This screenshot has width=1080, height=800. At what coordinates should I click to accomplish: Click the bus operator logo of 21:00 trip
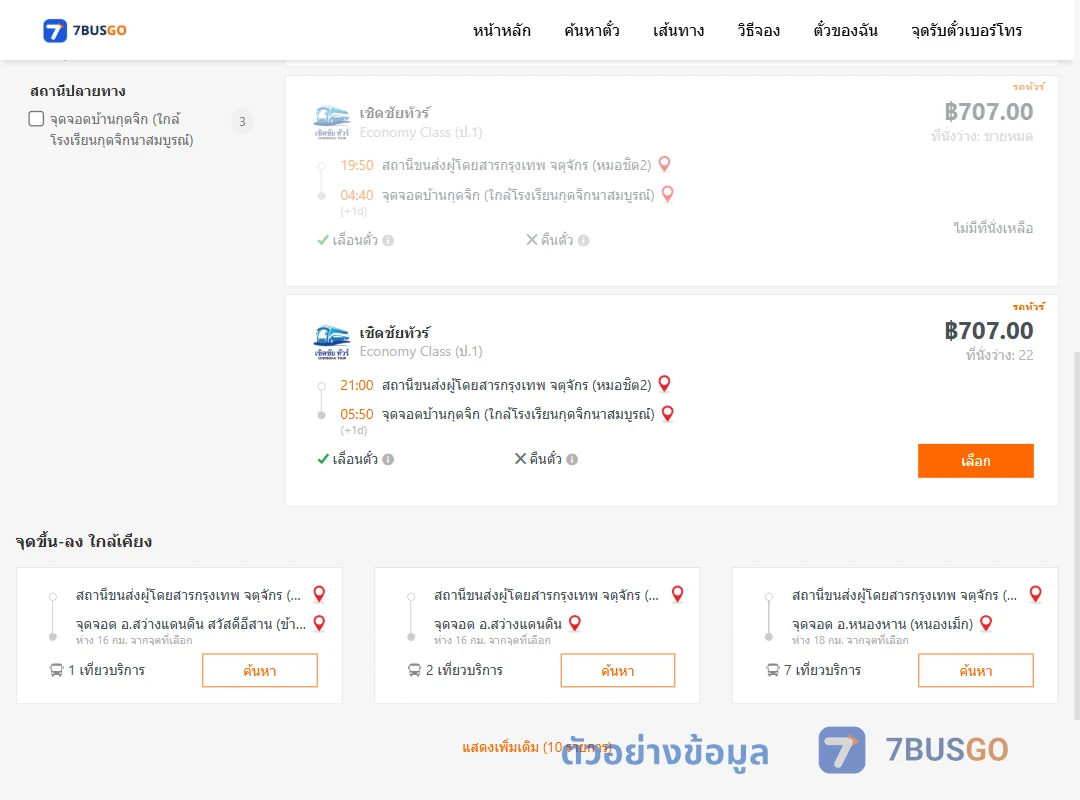click(x=332, y=342)
